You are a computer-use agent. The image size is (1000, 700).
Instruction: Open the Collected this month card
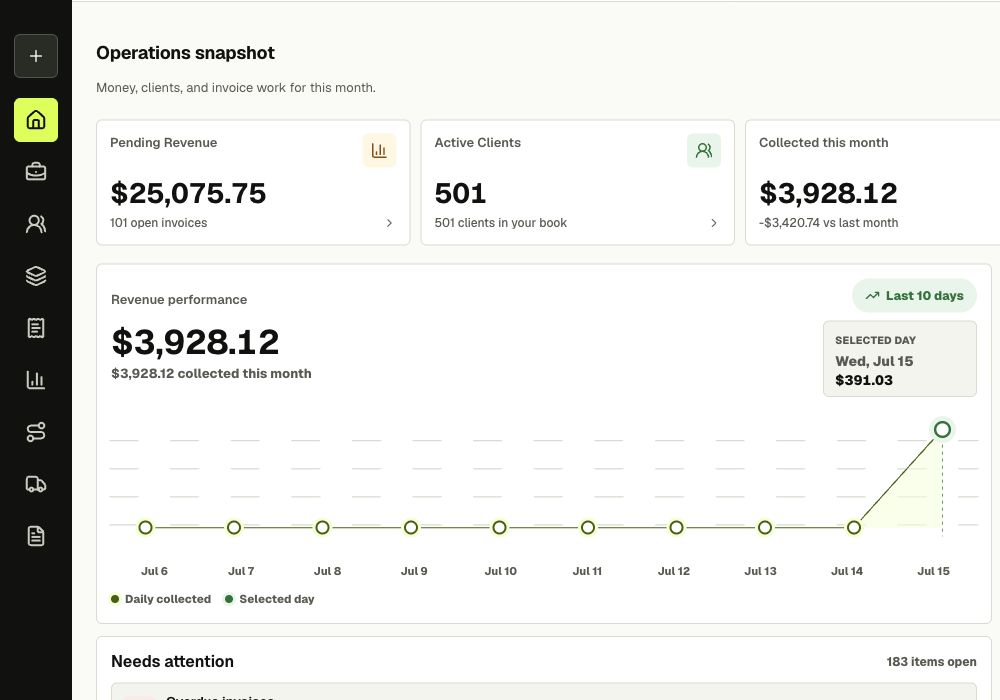[x=872, y=182]
